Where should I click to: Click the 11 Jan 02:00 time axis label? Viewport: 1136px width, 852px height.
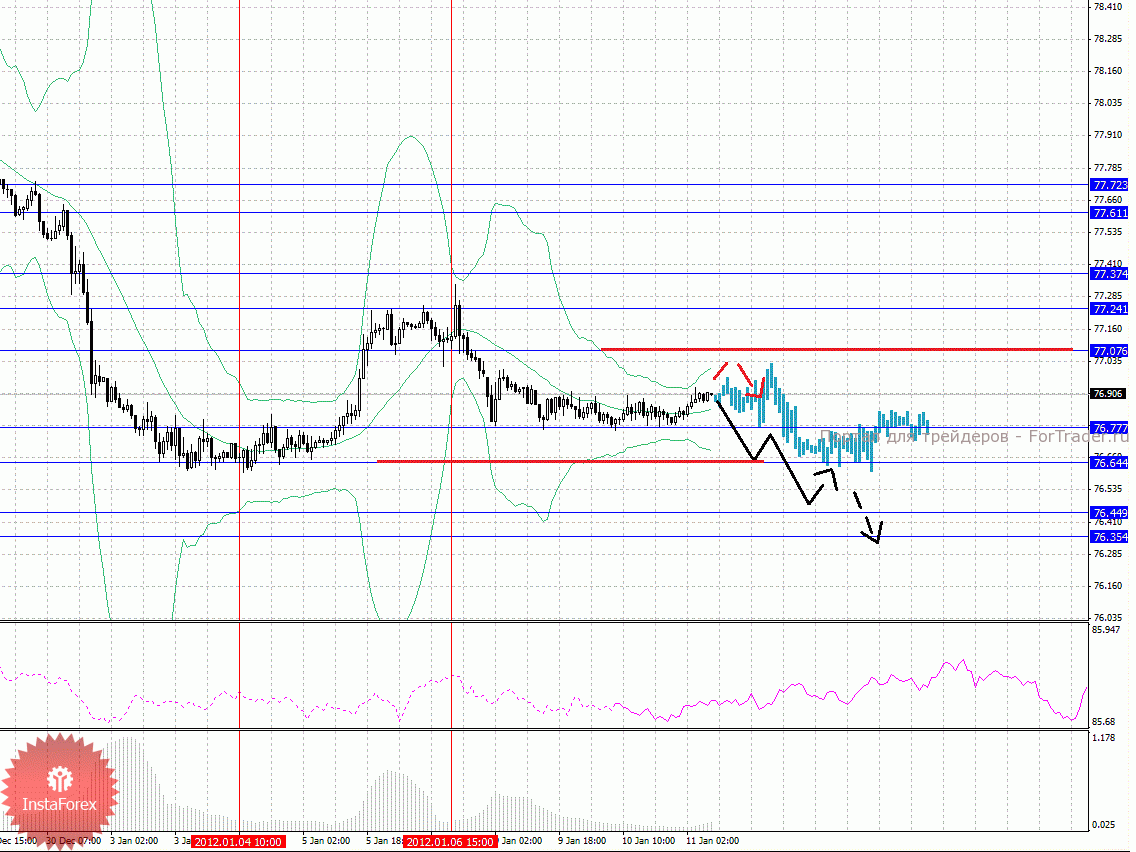[712, 842]
